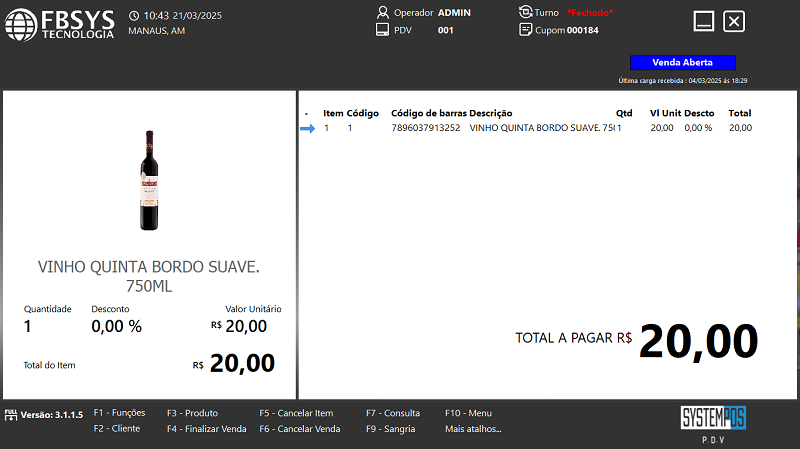Click the Código de barras column header

(429, 113)
